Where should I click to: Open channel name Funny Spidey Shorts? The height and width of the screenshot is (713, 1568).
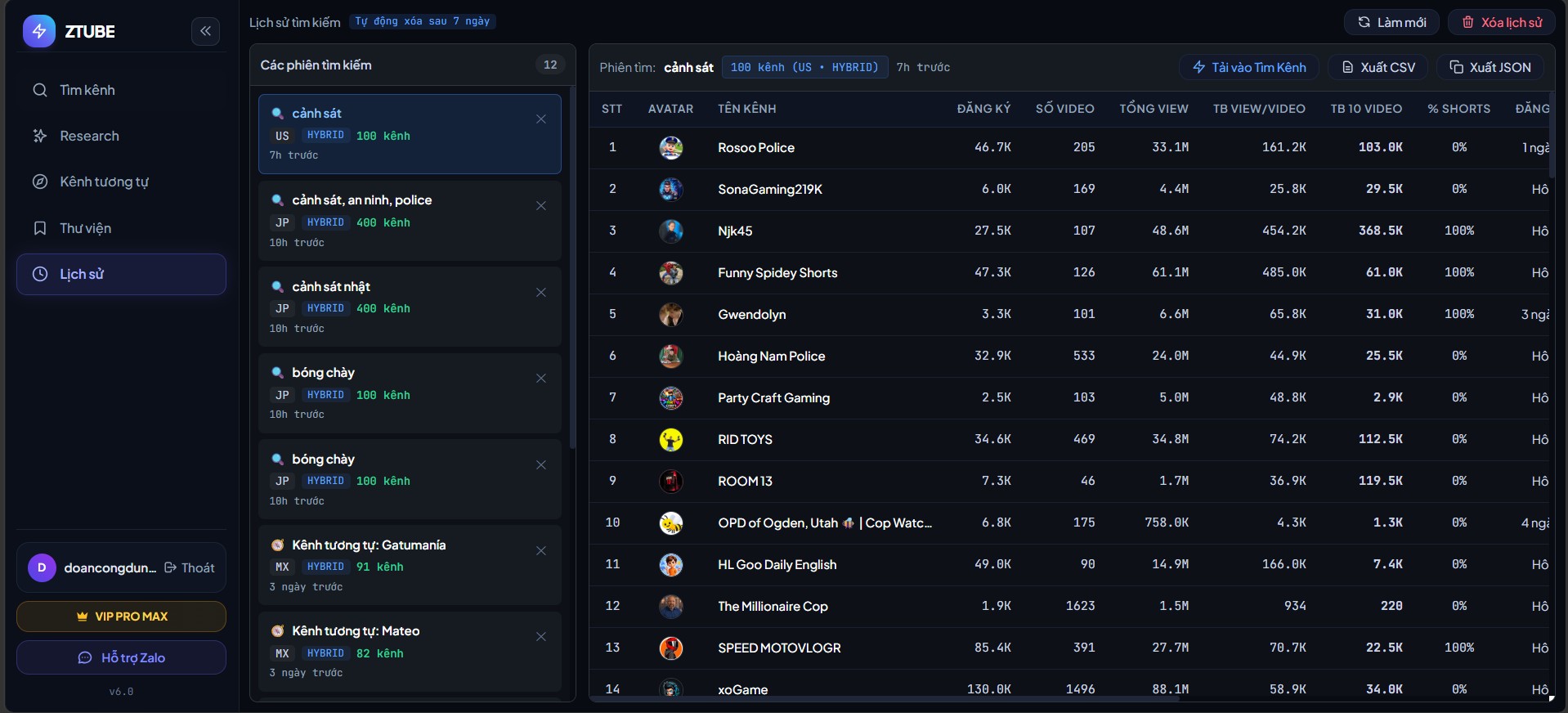click(777, 272)
